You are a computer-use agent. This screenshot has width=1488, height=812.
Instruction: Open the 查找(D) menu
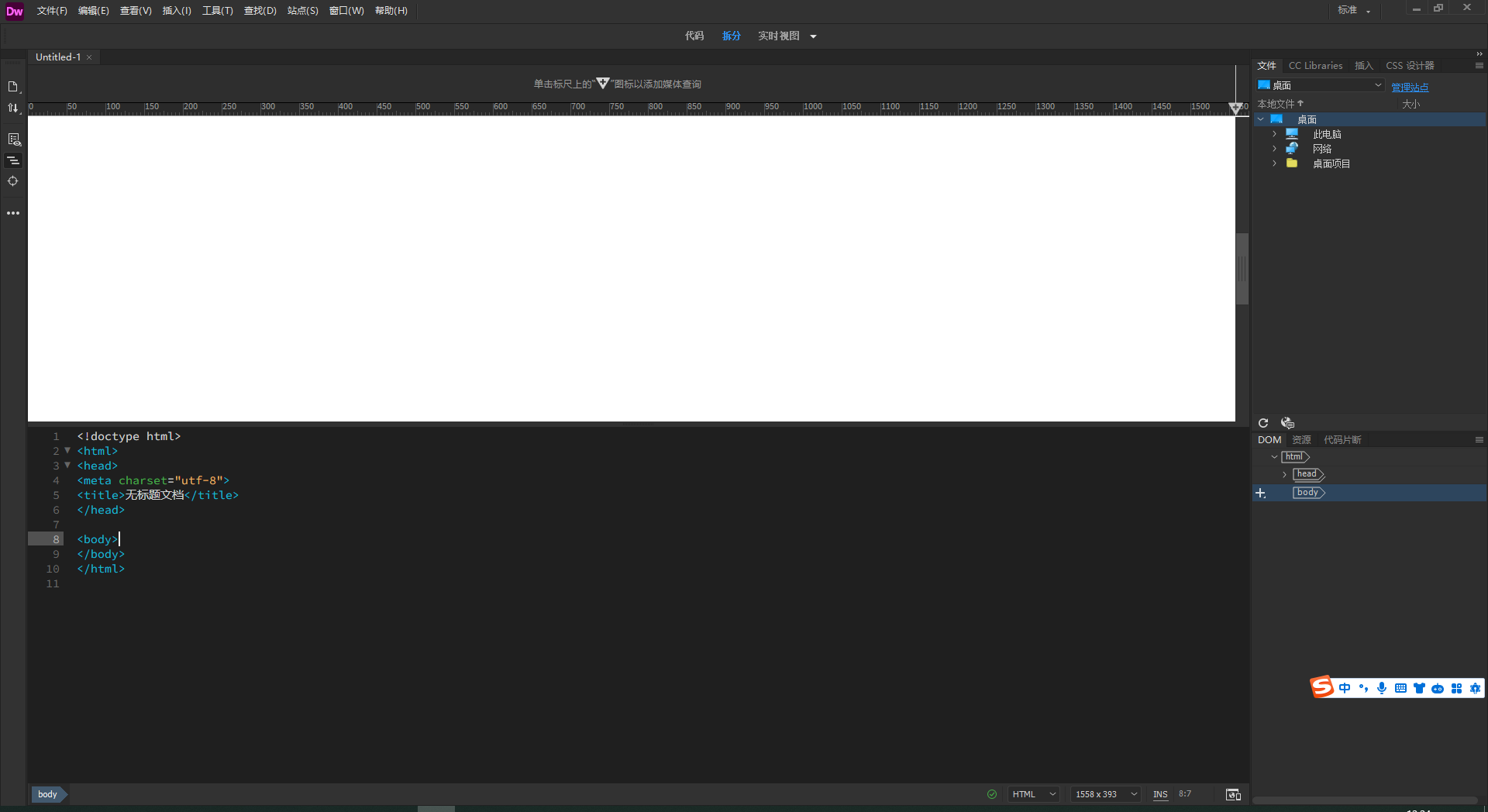260,11
